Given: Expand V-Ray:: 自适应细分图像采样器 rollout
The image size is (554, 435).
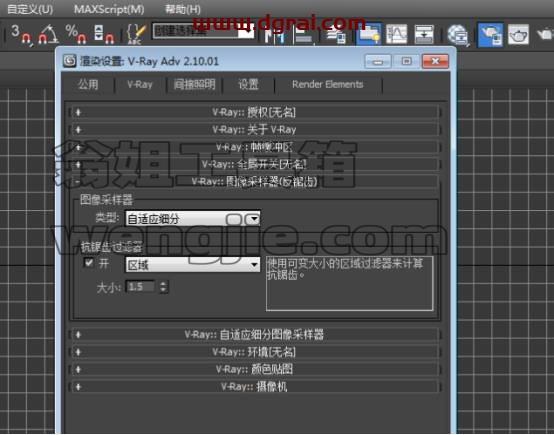Looking at the screenshot, I should click(254, 334).
